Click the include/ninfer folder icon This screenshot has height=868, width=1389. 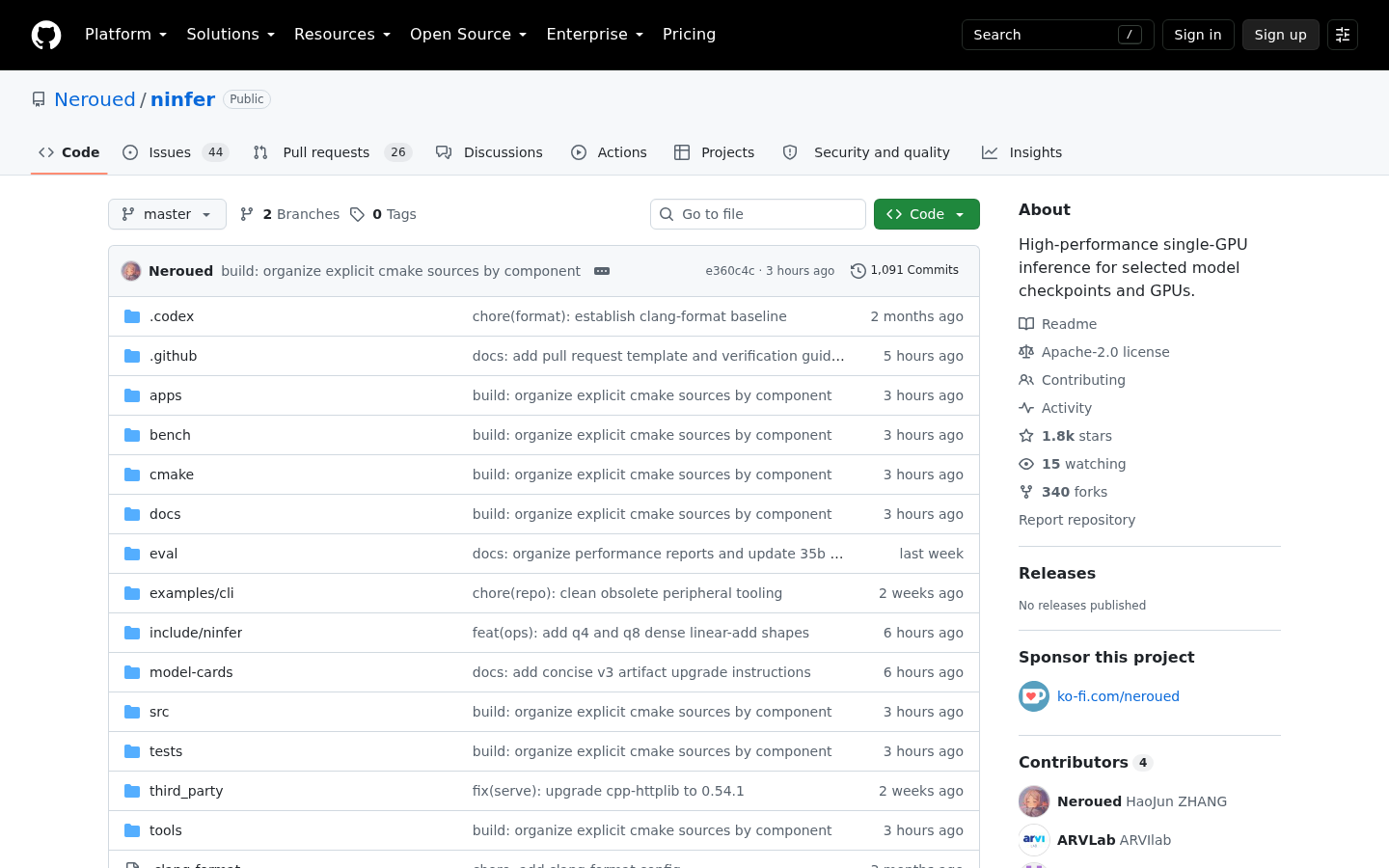[132, 633]
